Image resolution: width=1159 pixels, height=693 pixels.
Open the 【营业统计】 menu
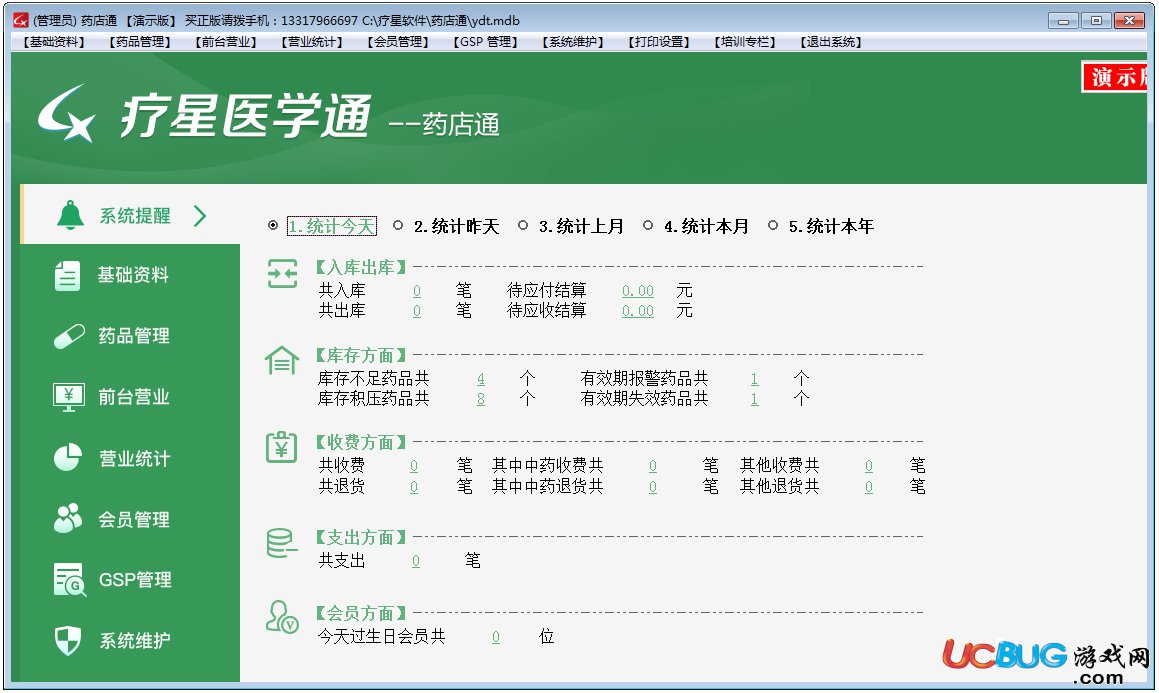312,42
